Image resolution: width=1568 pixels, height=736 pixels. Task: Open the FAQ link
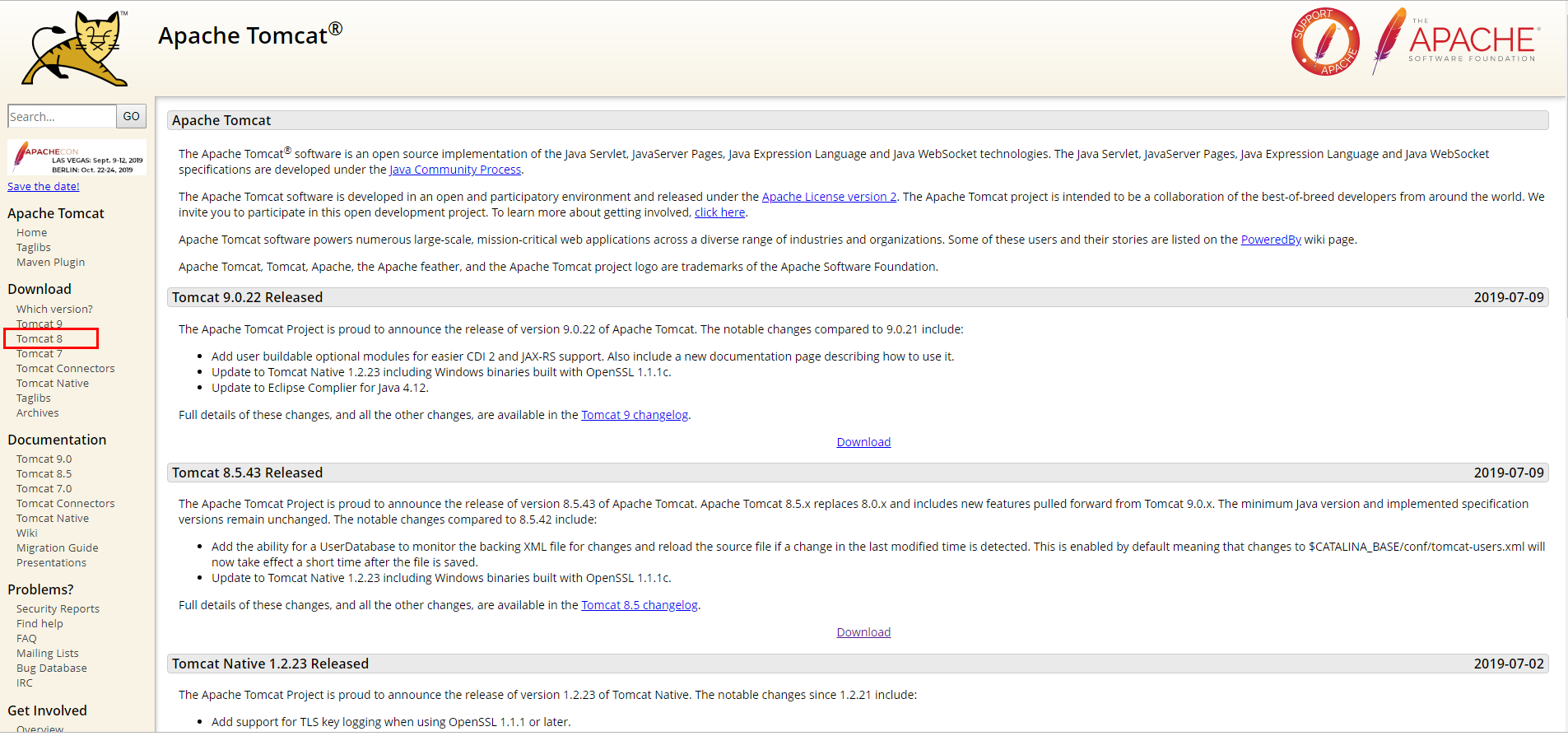coord(26,639)
